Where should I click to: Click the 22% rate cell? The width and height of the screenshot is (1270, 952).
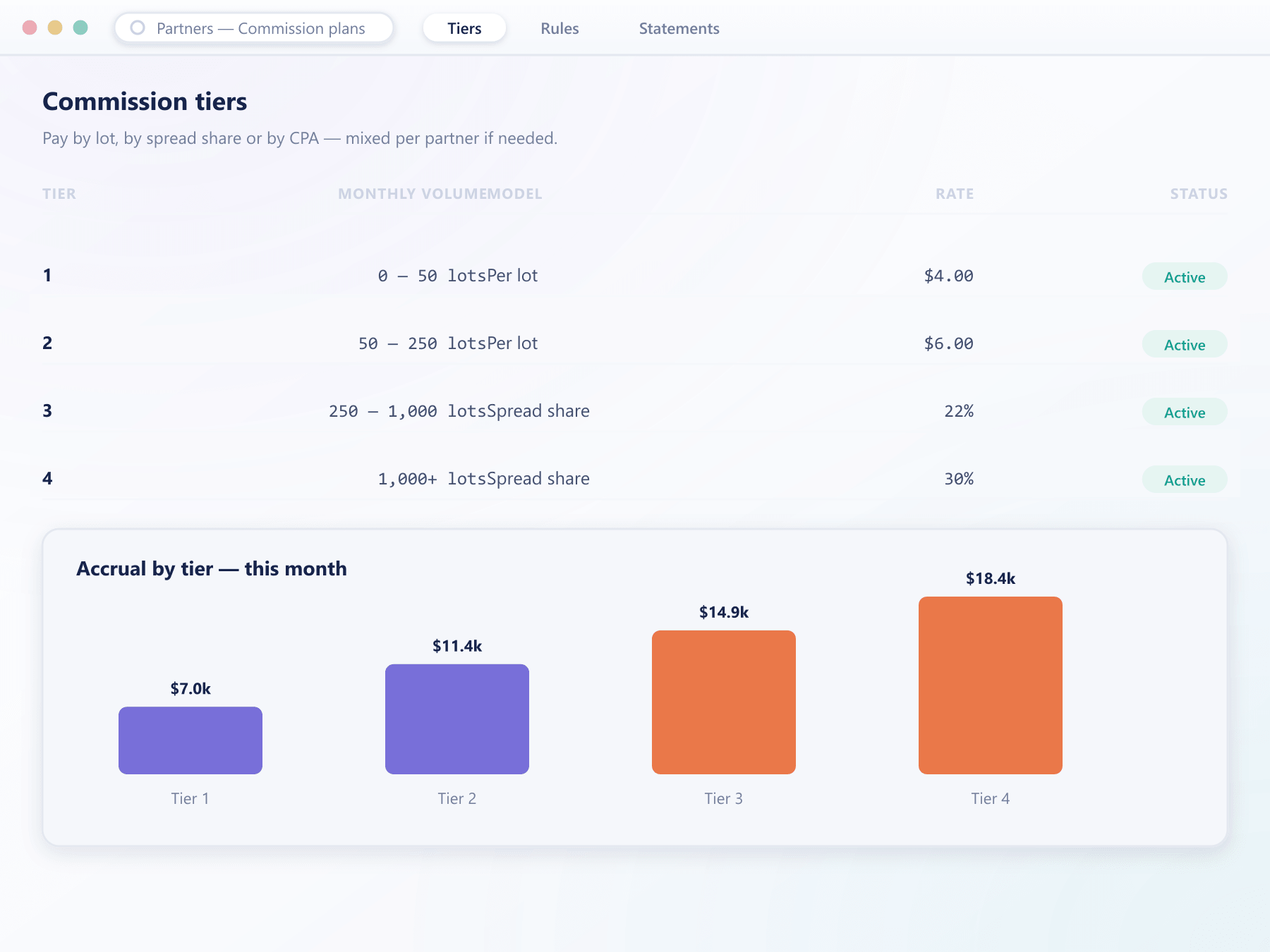[x=959, y=411]
